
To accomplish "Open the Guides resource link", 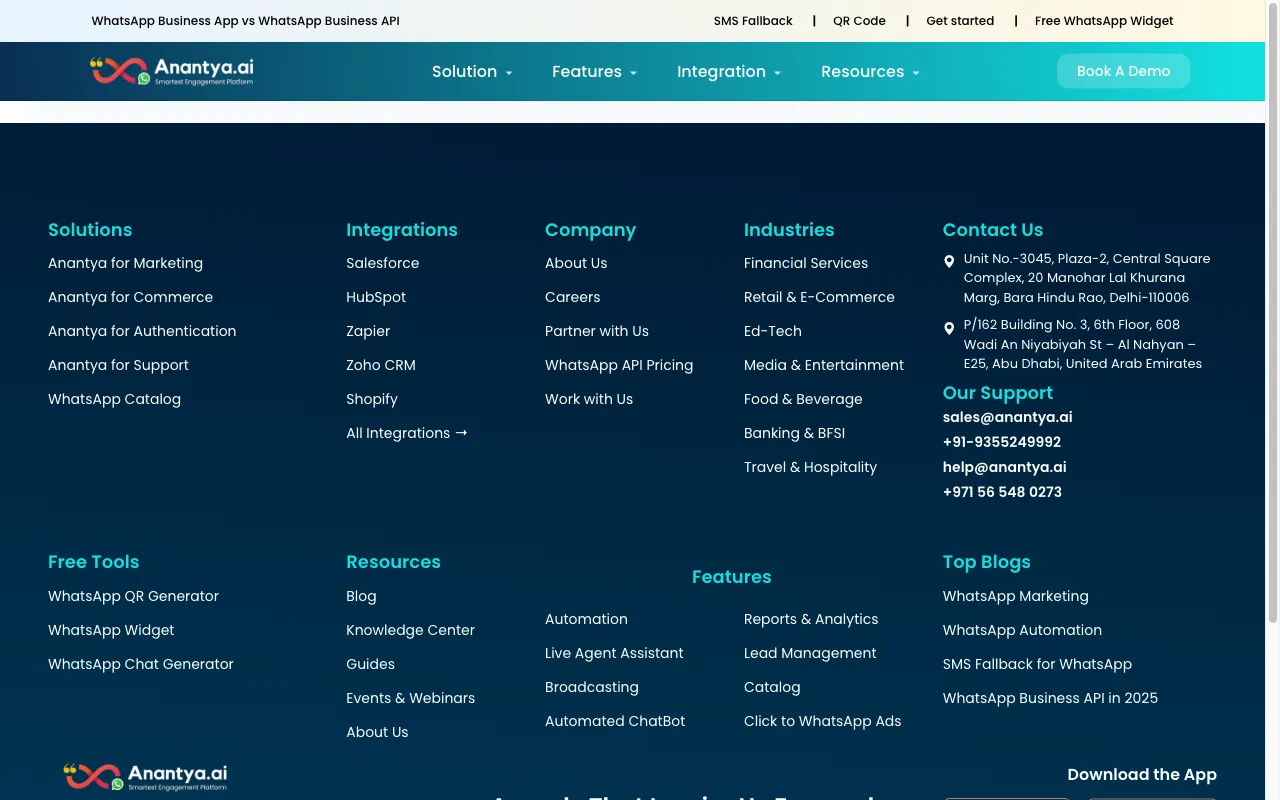I will click(370, 664).
